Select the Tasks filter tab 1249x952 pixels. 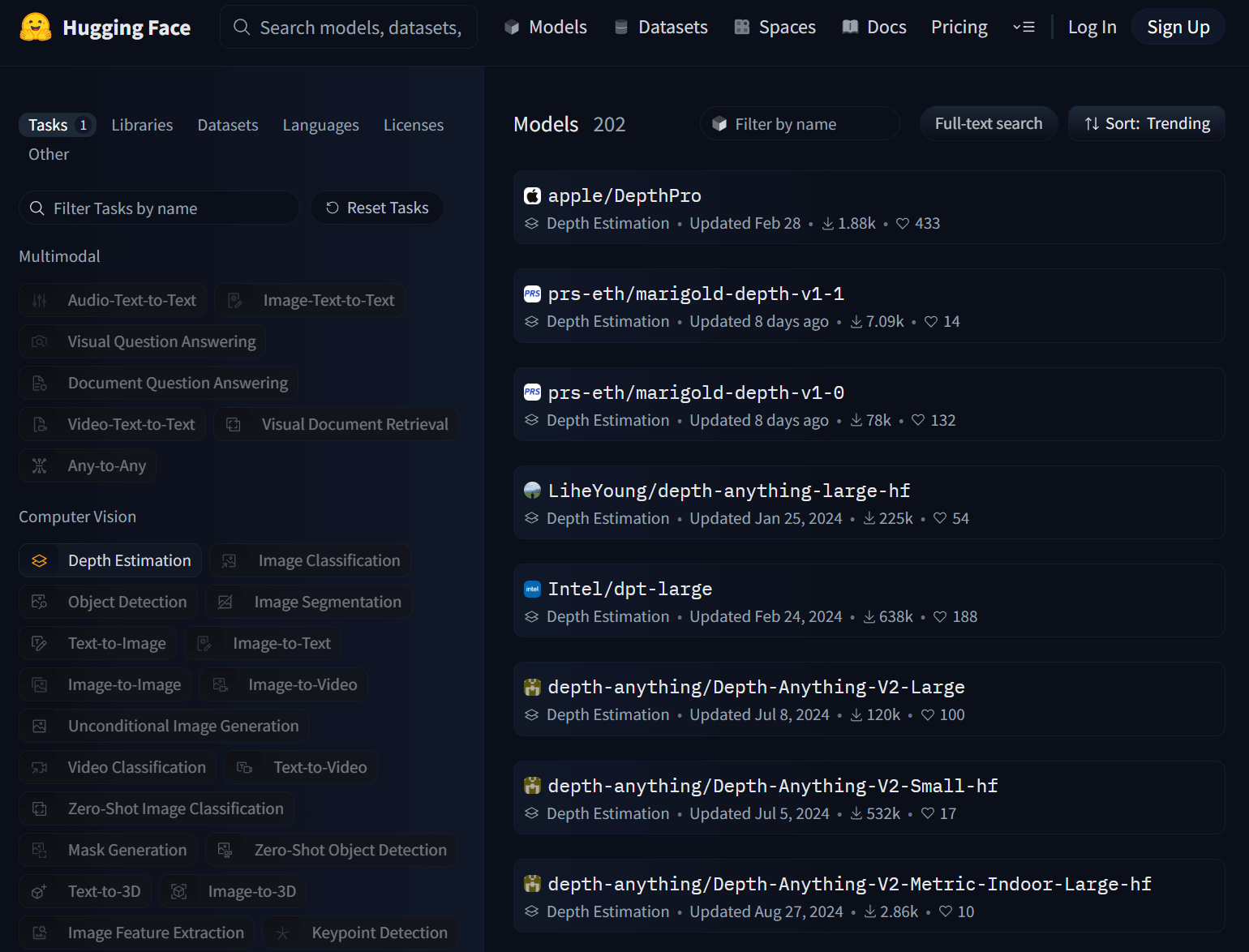58,125
